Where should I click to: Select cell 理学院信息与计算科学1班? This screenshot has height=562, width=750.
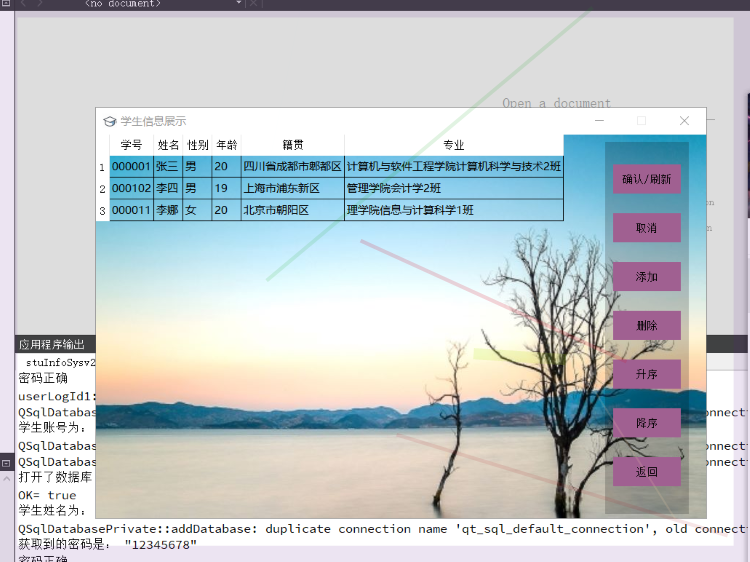point(453,210)
